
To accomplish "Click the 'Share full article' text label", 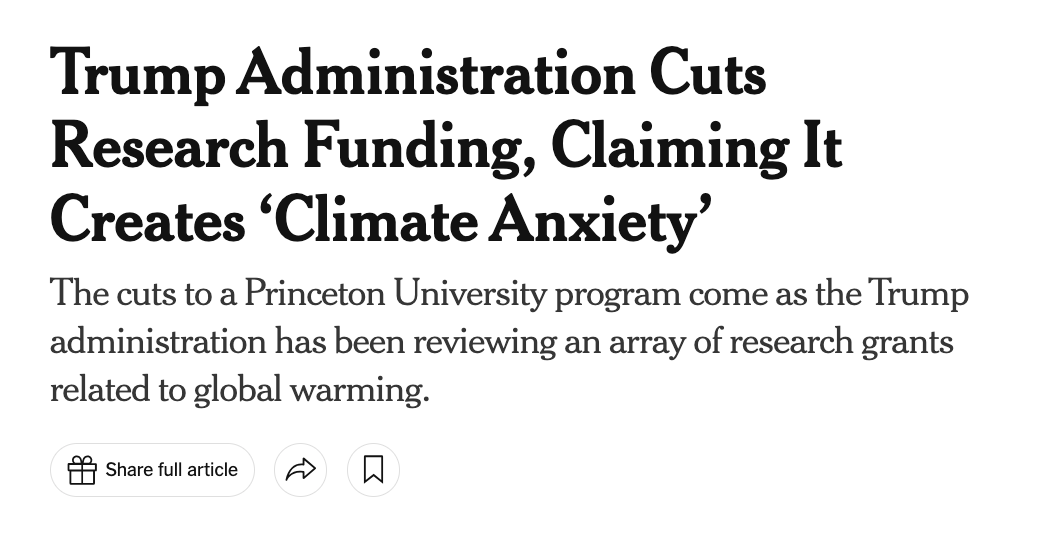I will (x=171, y=470).
